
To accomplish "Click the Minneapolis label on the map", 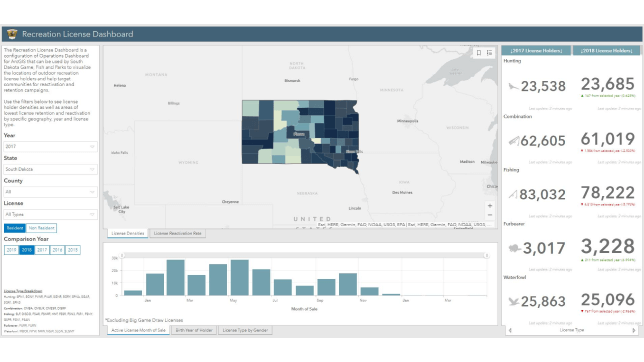I will coord(407,121).
